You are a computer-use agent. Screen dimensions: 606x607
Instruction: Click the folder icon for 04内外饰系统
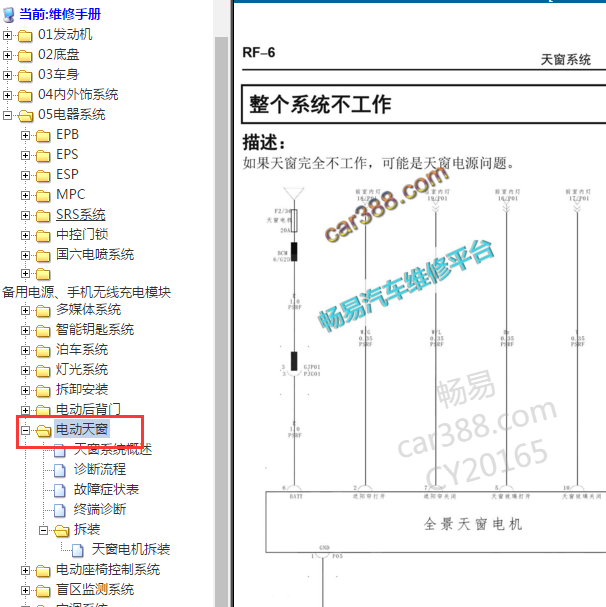[25, 96]
